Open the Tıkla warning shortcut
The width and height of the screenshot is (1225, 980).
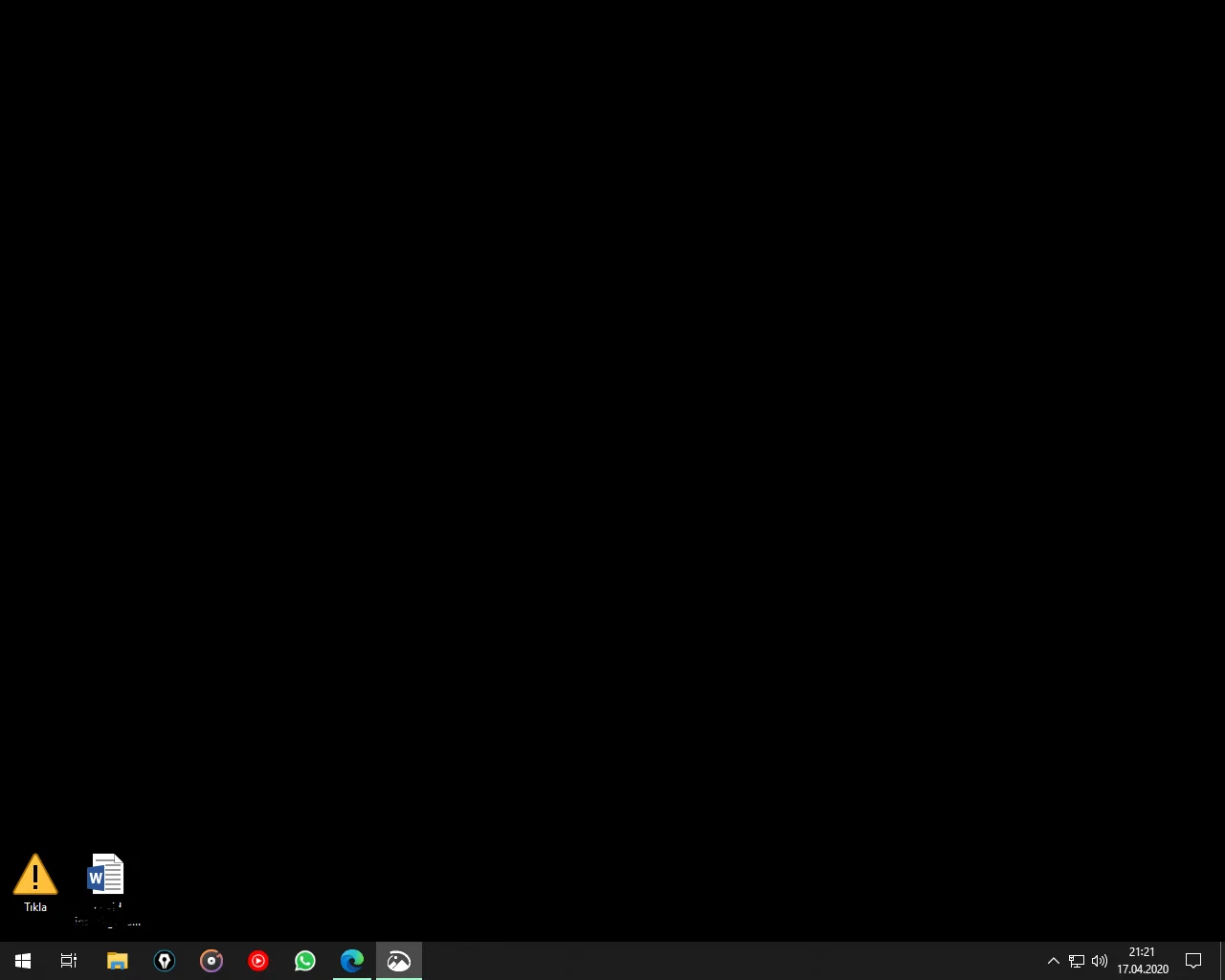[34, 873]
